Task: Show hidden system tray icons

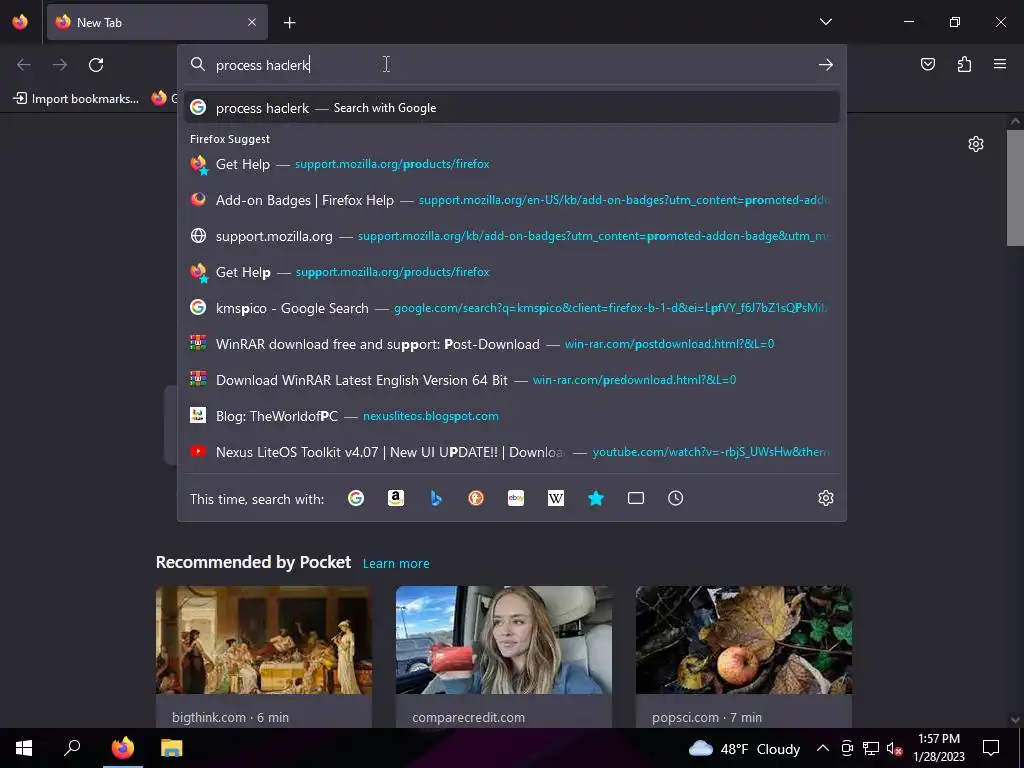Action: 823,748
